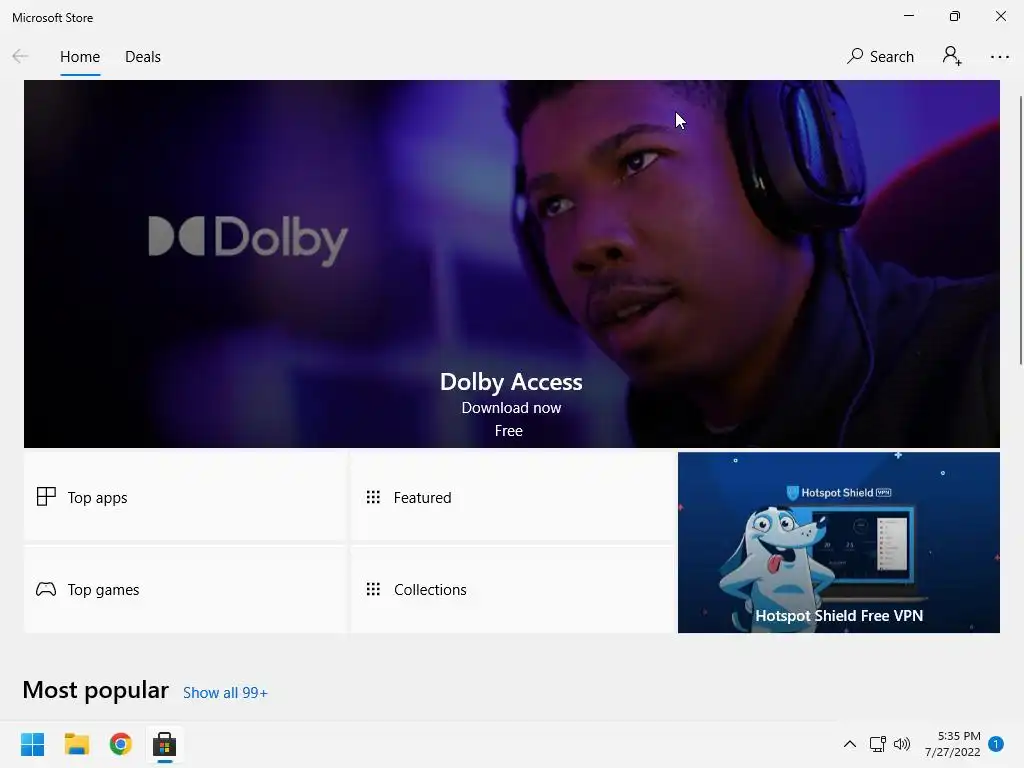Click the vertical scrollbar thumb
This screenshot has height=768, width=1024.
[x=1020, y=230]
